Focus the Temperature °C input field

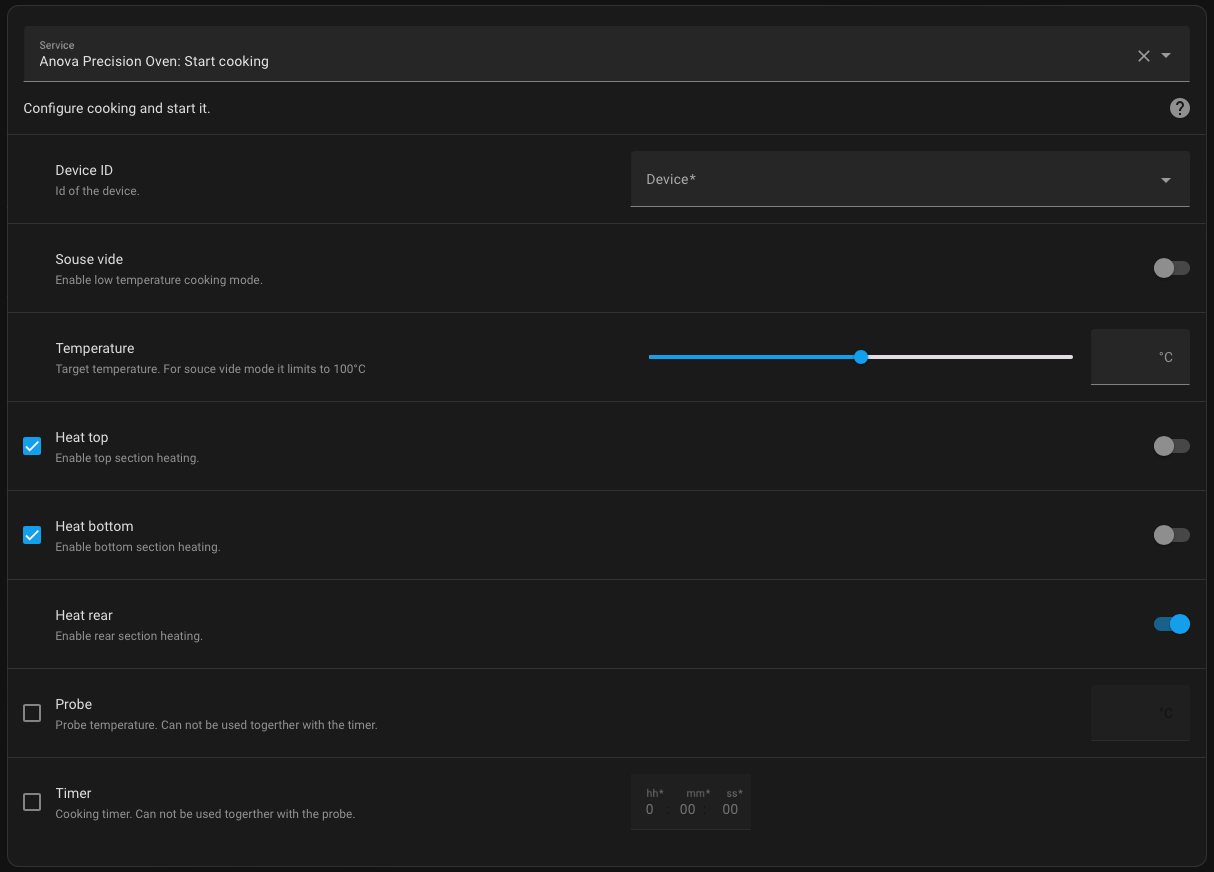[x=1140, y=357]
